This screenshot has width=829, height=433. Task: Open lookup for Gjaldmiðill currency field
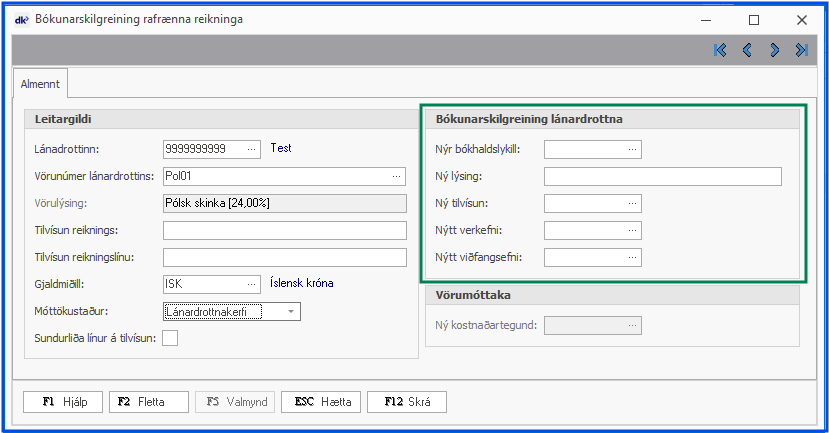(251, 284)
